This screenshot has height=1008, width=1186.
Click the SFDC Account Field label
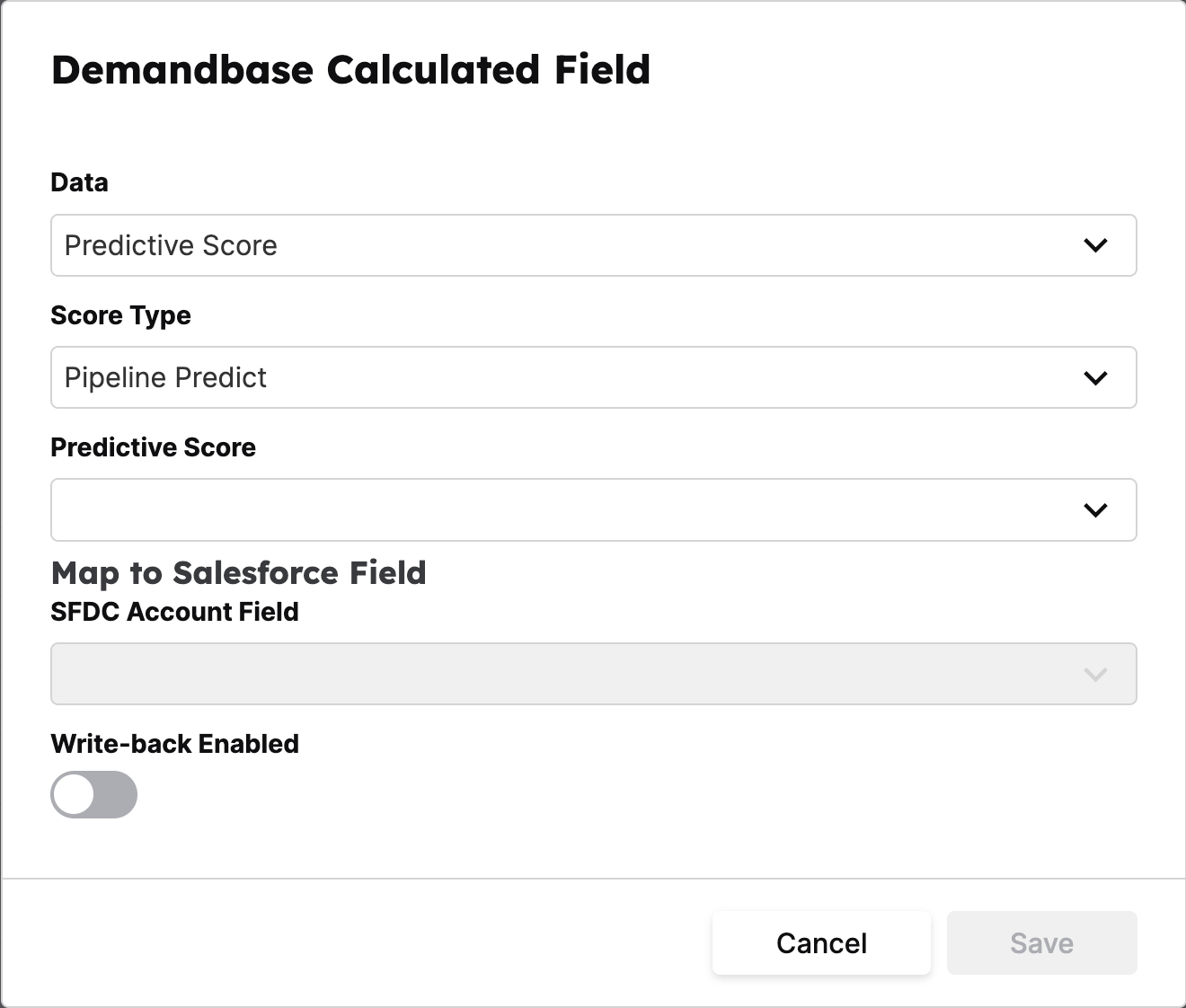(174, 612)
